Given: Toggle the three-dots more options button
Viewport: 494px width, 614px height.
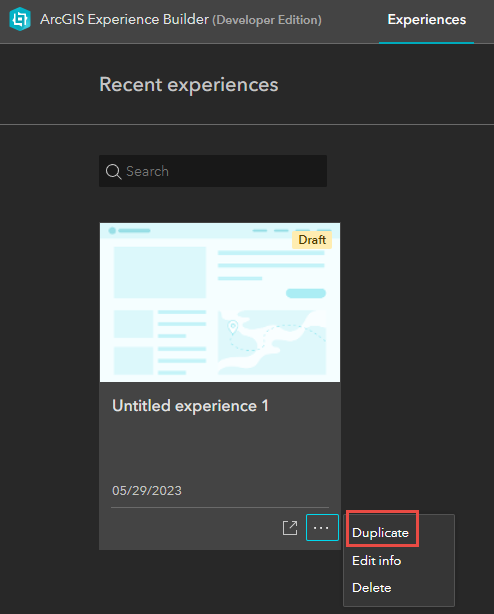Looking at the screenshot, I should [322, 528].
